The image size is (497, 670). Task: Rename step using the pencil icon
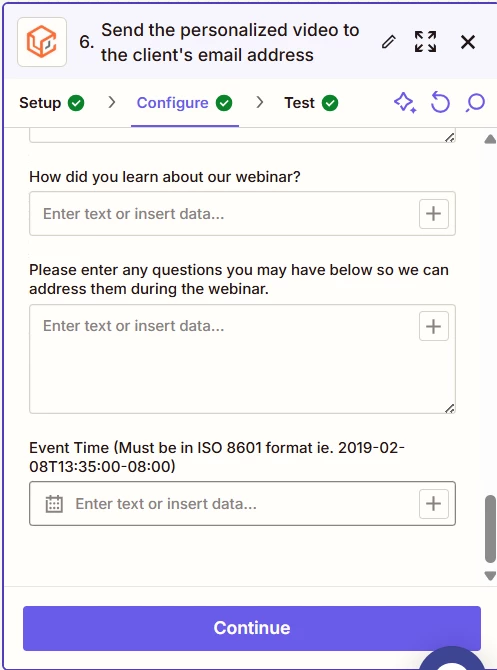(388, 42)
